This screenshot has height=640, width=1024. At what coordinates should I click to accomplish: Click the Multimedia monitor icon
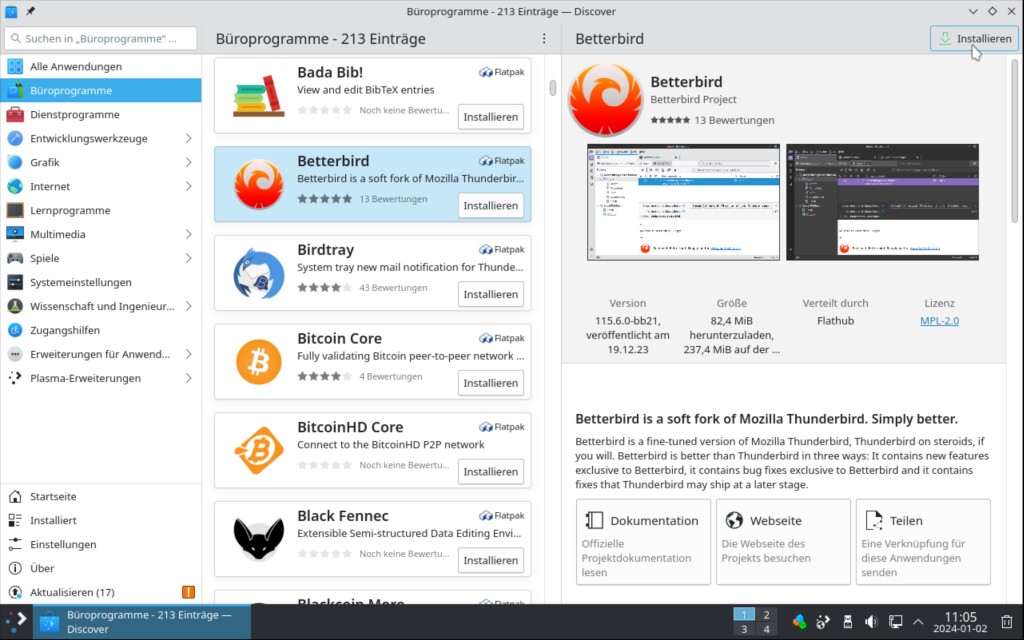14,234
